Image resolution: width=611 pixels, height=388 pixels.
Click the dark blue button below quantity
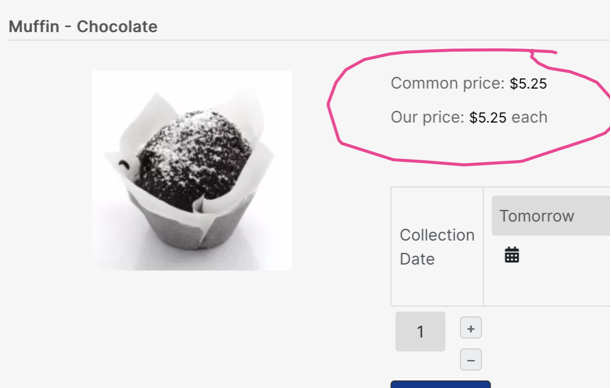click(440, 384)
